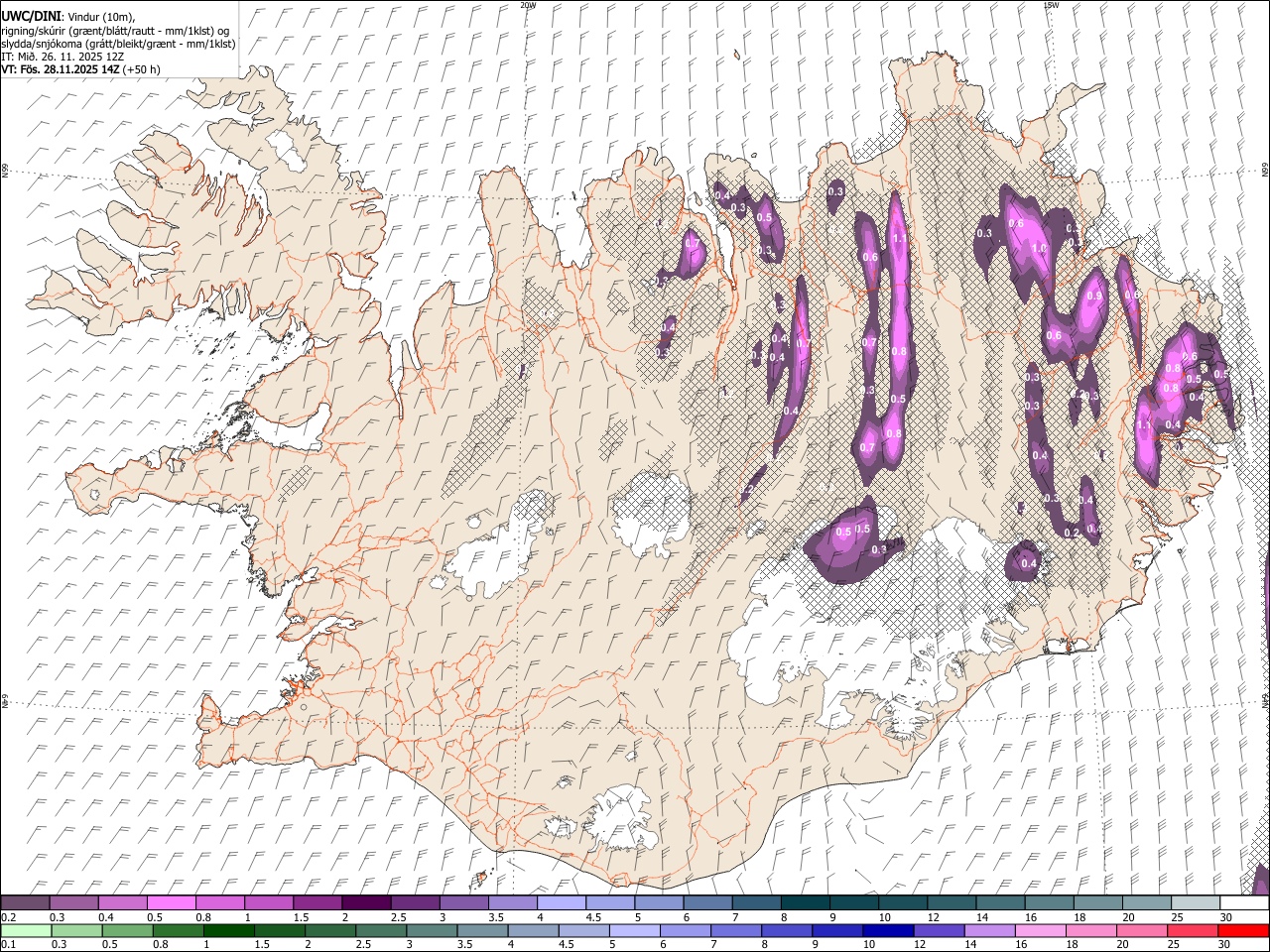Click the bright pink 0.5–0.8 legend swatch
Viewport: 1270px width, 952px height.
tap(172, 903)
